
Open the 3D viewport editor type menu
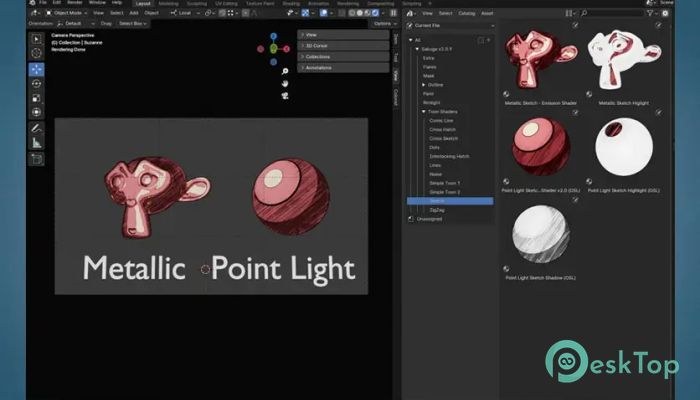[x=35, y=13]
